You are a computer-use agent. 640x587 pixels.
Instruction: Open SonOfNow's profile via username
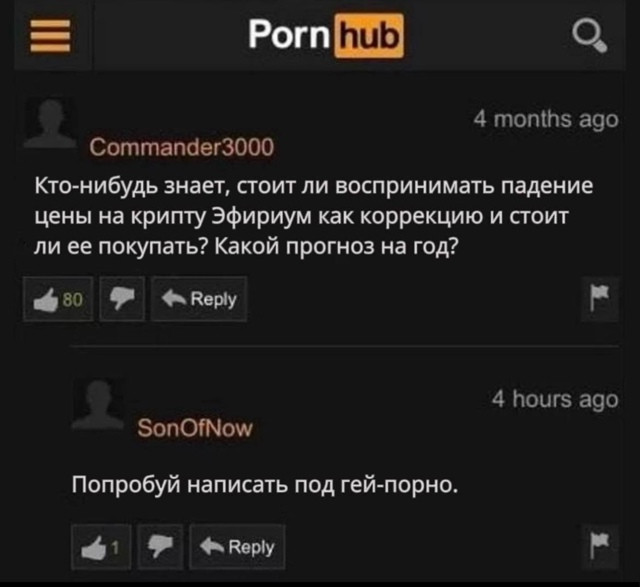click(x=195, y=429)
